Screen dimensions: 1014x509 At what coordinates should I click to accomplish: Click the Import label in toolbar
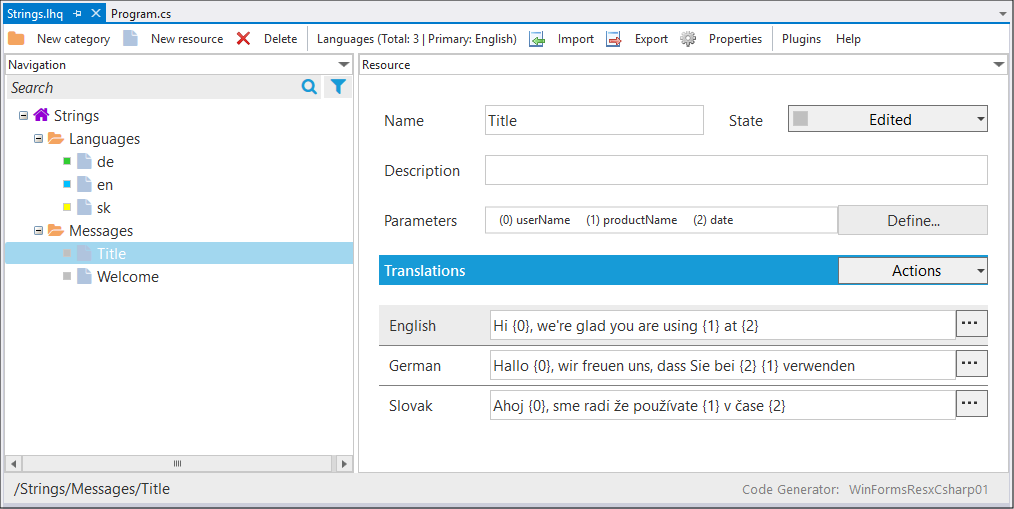coord(576,39)
